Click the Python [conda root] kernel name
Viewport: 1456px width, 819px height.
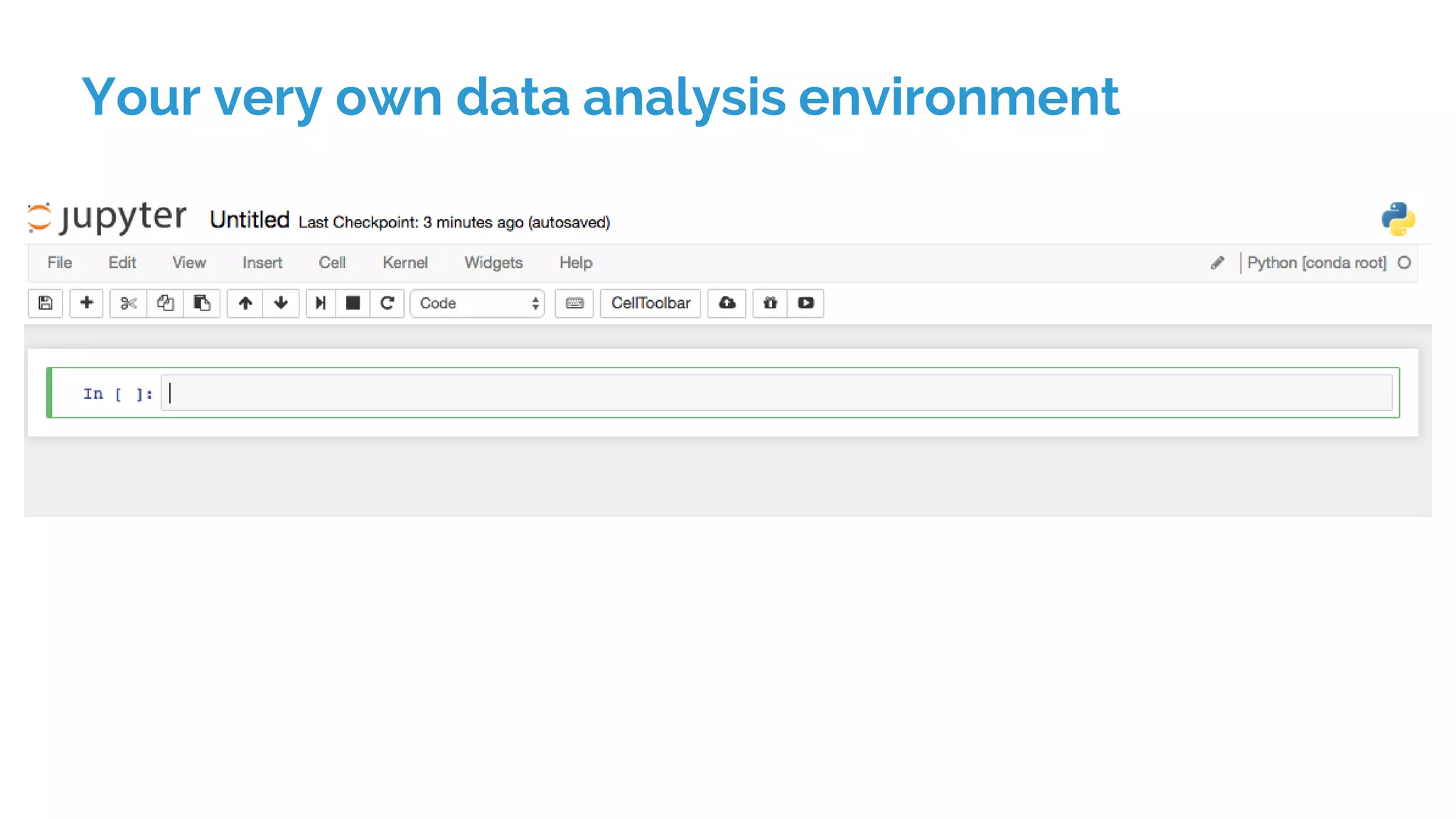tap(1317, 263)
